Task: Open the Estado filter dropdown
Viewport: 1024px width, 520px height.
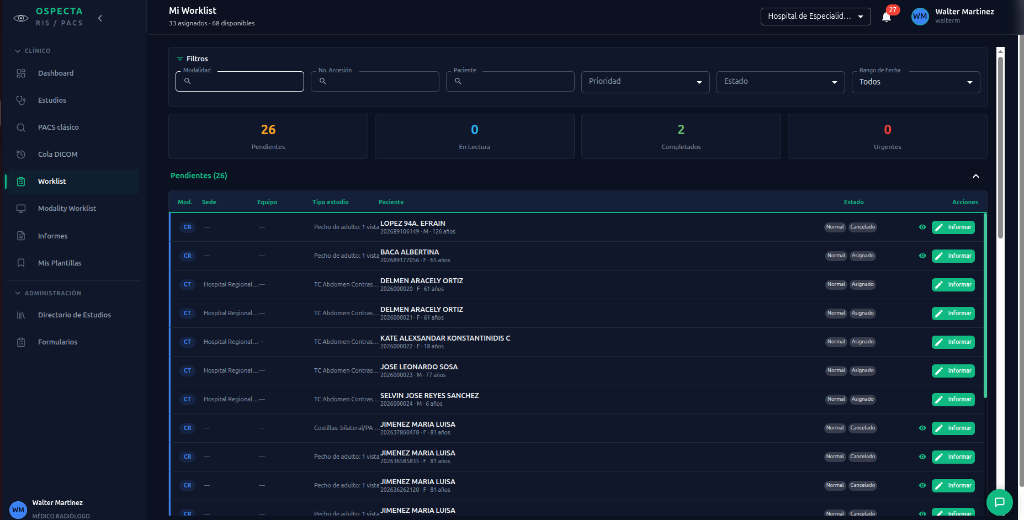Action: pyautogui.click(x=780, y=82)
